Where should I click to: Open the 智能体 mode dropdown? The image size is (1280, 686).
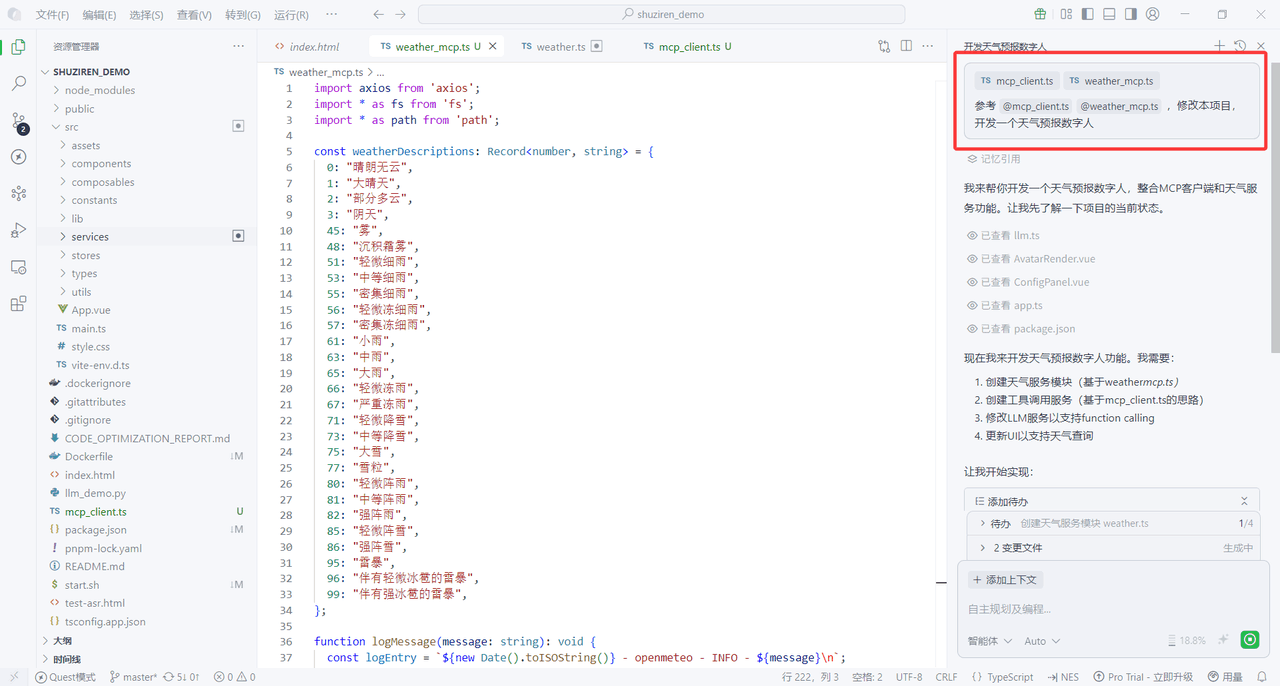(989, 641)
